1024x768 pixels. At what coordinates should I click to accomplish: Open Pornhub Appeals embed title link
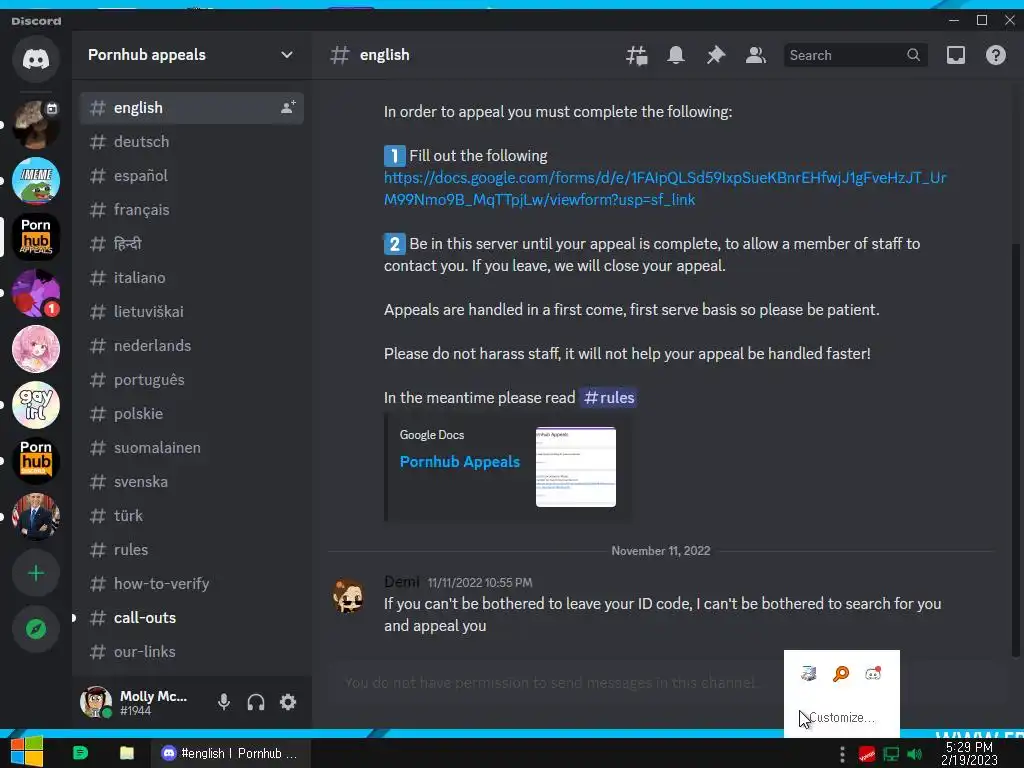tap(460, 462)
